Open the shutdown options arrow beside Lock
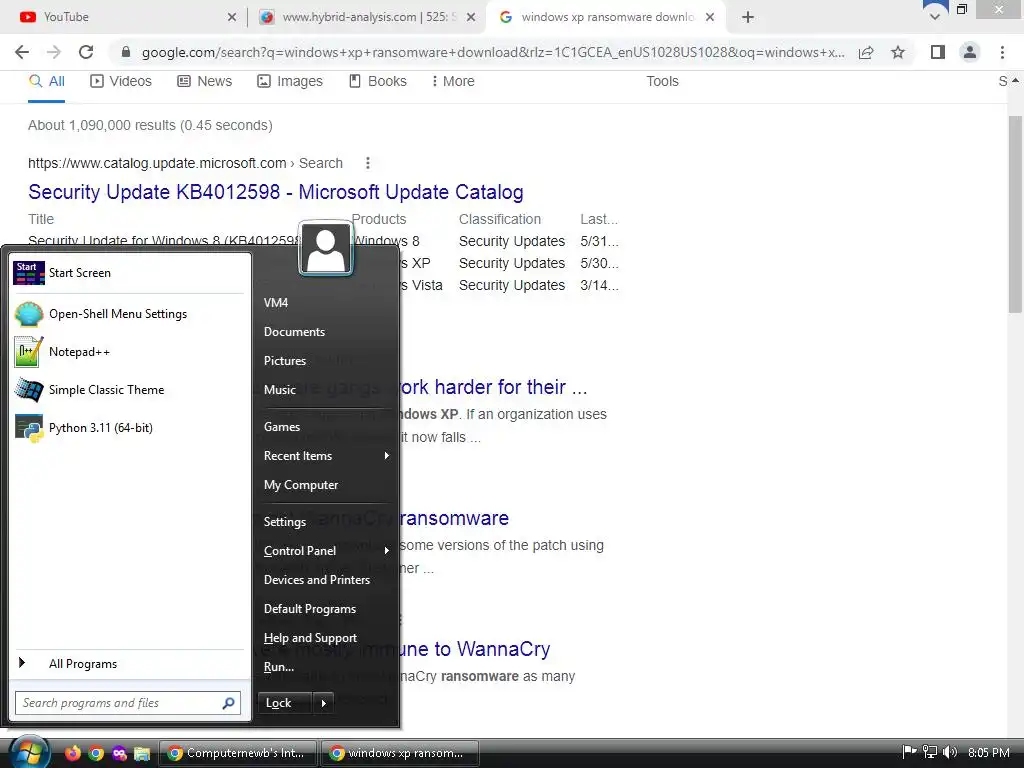 click(x=323, y=703)
